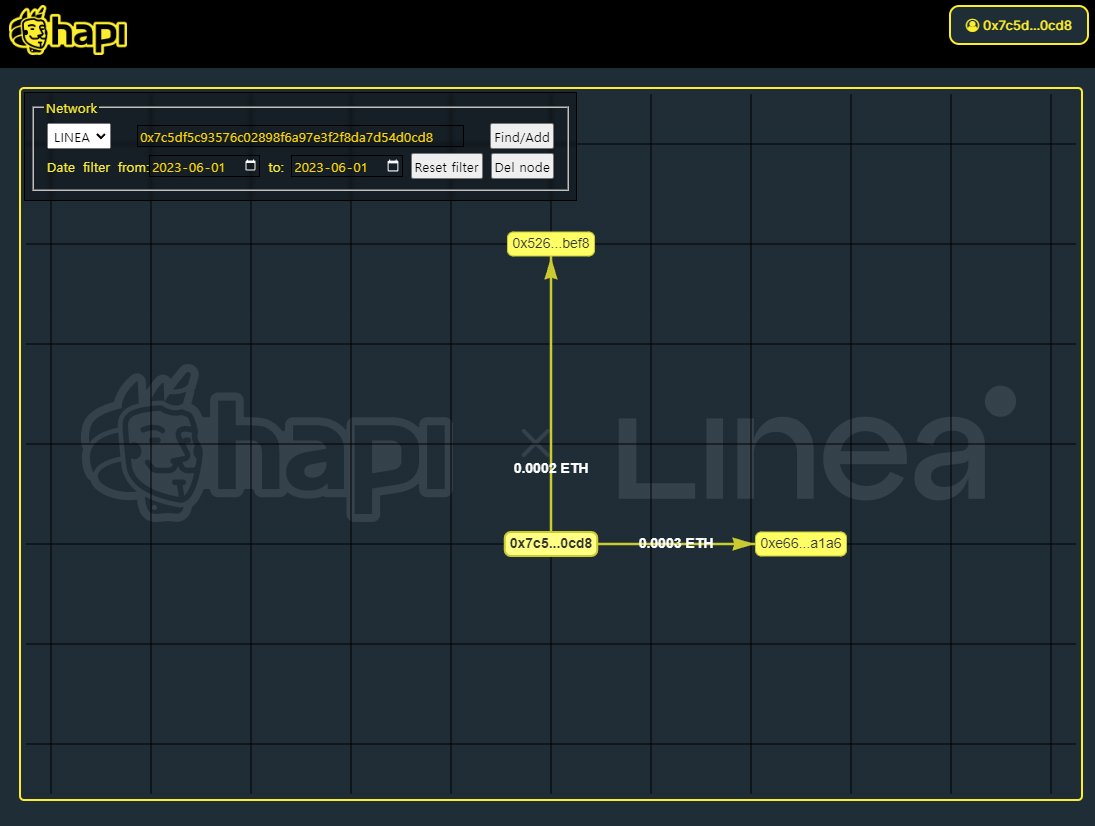
Task: Click the Del node button
Action: coord(522,167)
